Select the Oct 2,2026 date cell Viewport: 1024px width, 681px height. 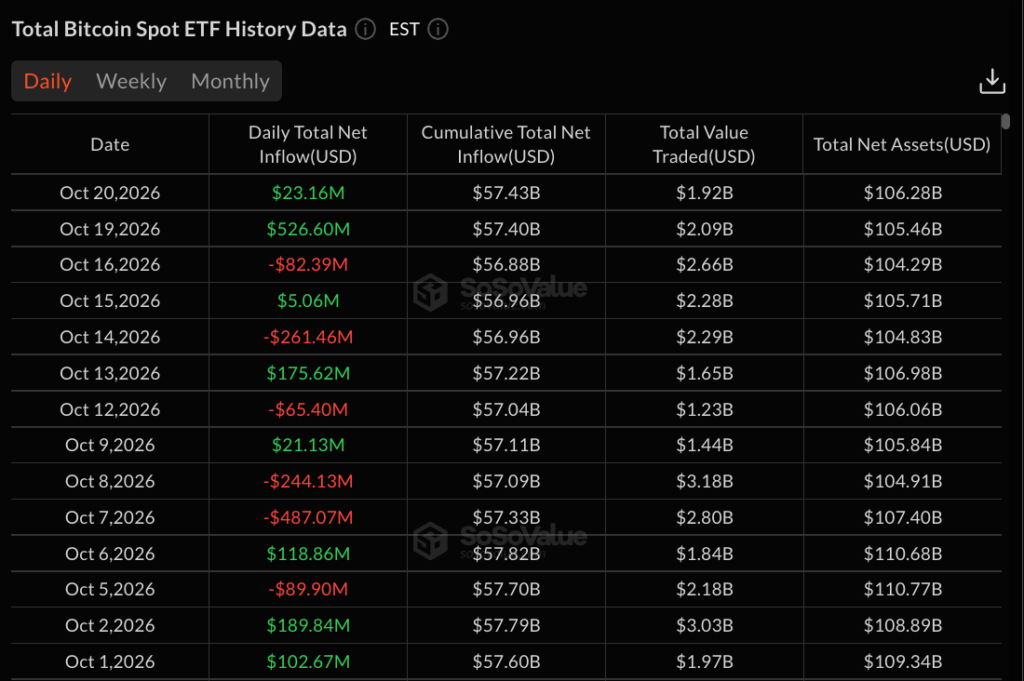(110, 626)
